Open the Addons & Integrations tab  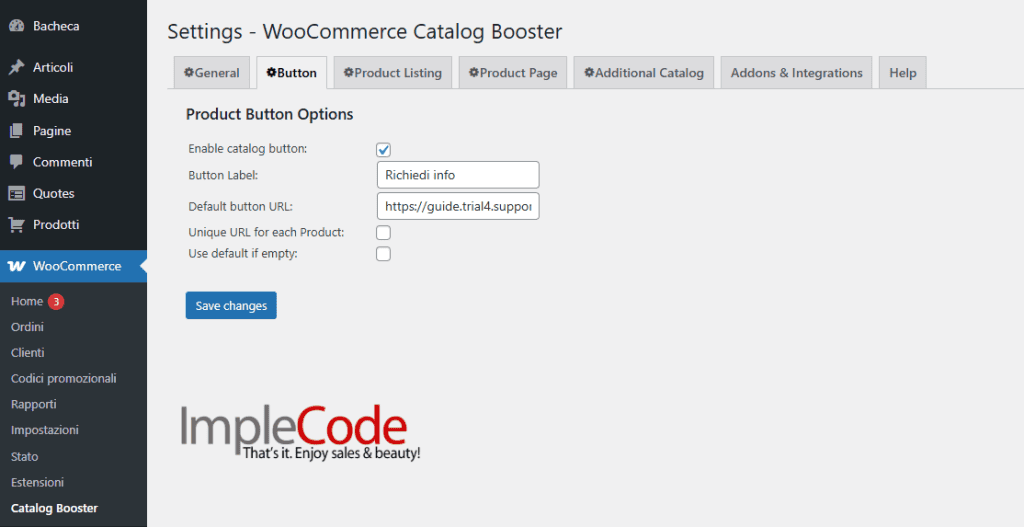tap(797, 72)
